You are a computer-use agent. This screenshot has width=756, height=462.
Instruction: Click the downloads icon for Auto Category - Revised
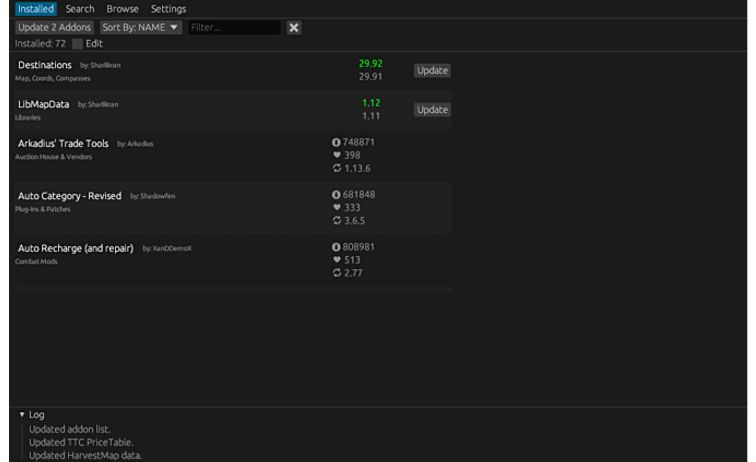point(336,194)
